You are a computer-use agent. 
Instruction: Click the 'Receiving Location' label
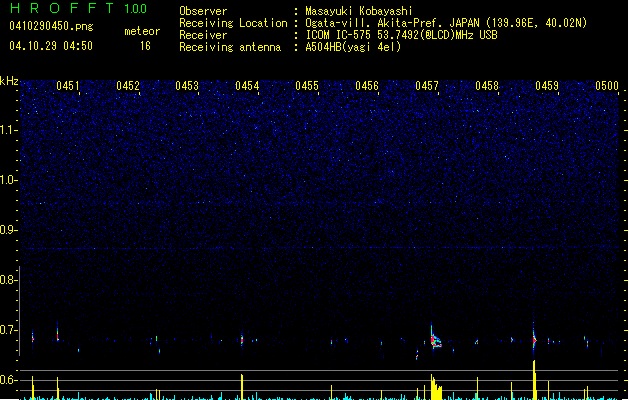tap(233, 23)
